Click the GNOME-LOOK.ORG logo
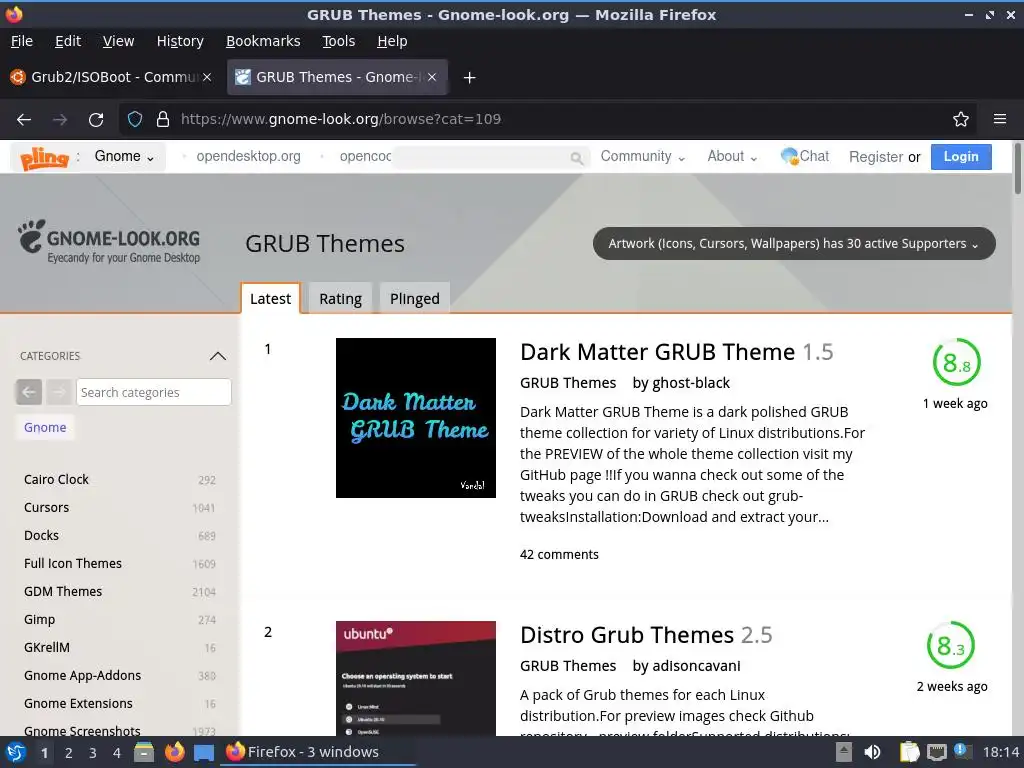The image size is (1024, 768). point(109,242)
